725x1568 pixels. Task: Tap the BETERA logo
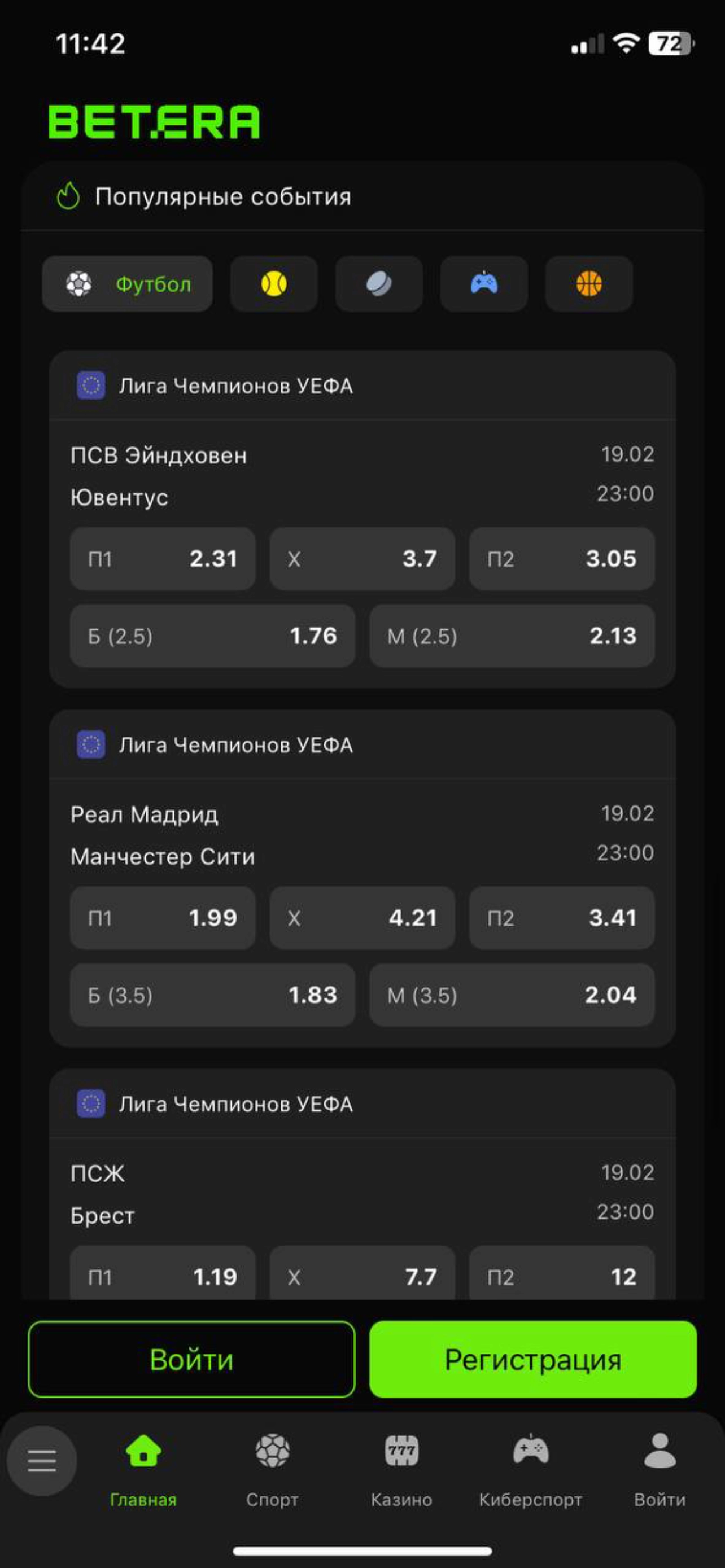[x=154, y=122]
